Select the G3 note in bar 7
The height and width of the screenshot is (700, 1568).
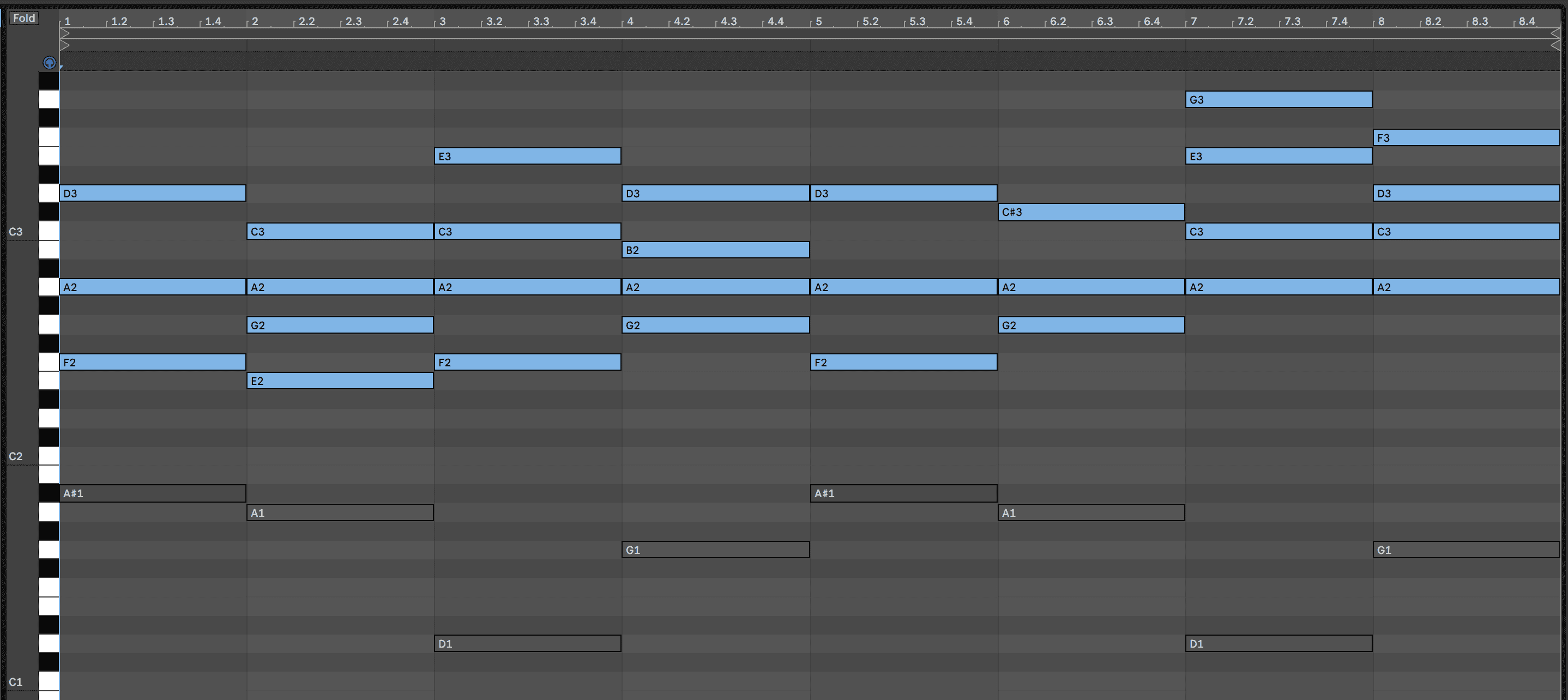[1278, 99]
